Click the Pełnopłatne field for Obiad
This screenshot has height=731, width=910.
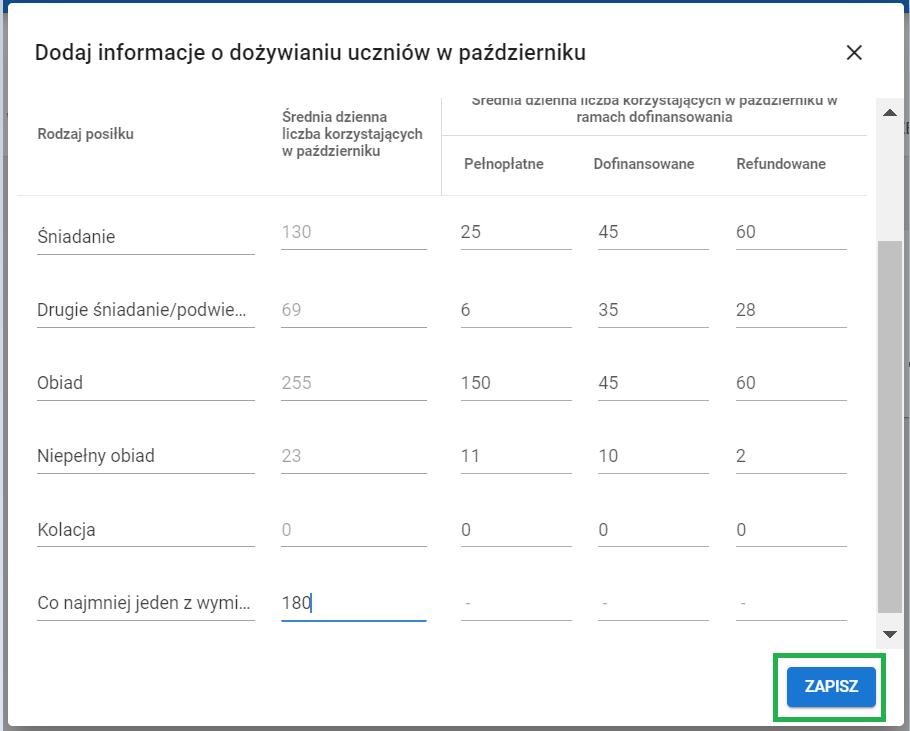515,383
